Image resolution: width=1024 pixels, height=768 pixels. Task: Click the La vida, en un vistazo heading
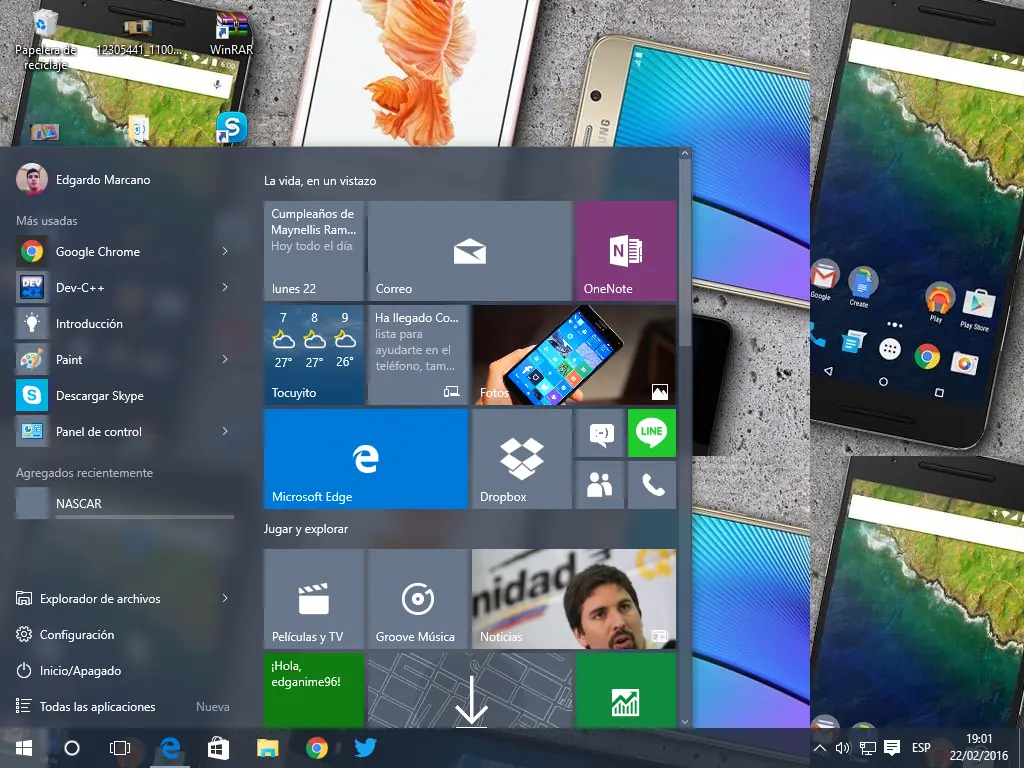[x=320, y=181]
